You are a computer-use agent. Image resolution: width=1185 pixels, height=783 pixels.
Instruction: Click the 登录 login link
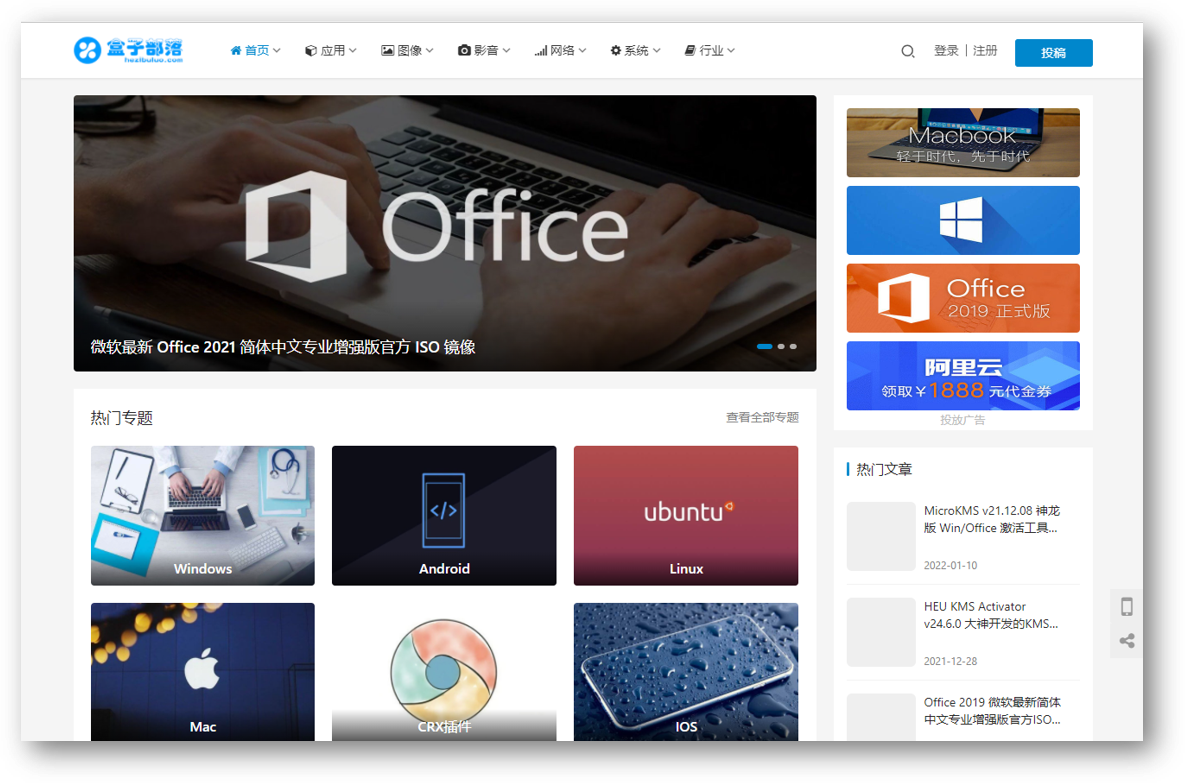point(946,51)
